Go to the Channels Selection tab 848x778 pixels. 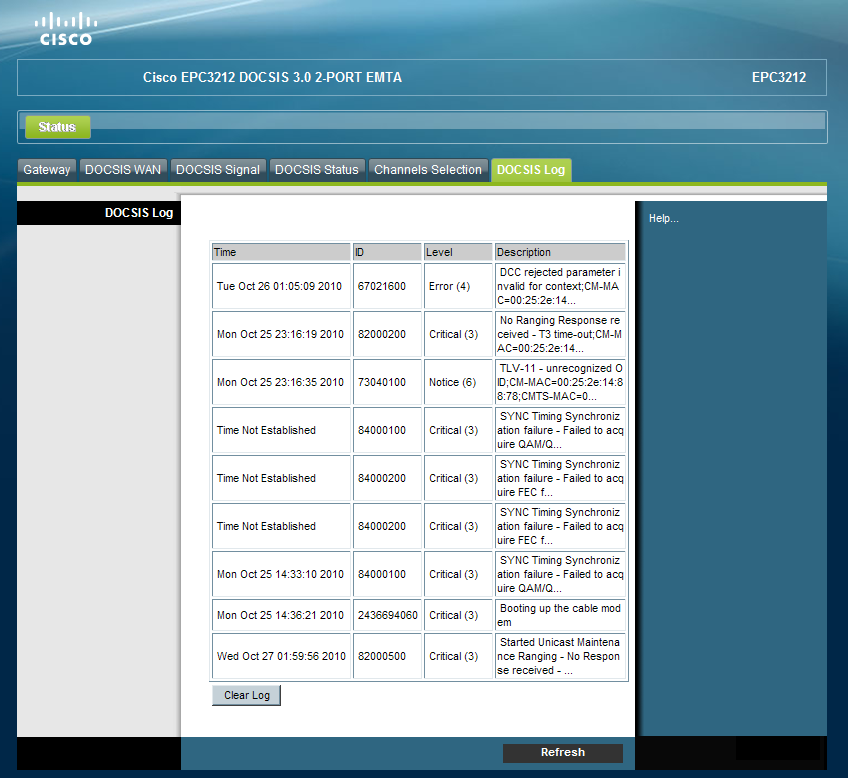[x=428, y=170]
